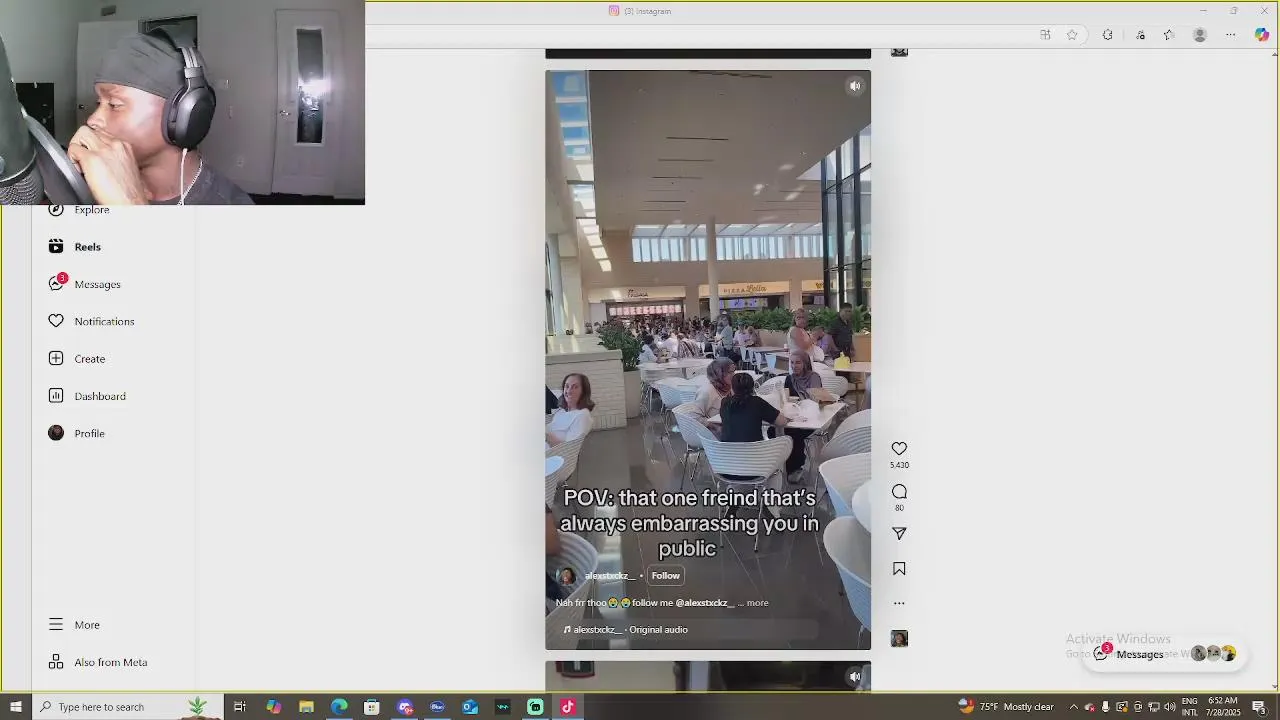
Task: Open the Windows notification center
Action: tap(1259, 707)
